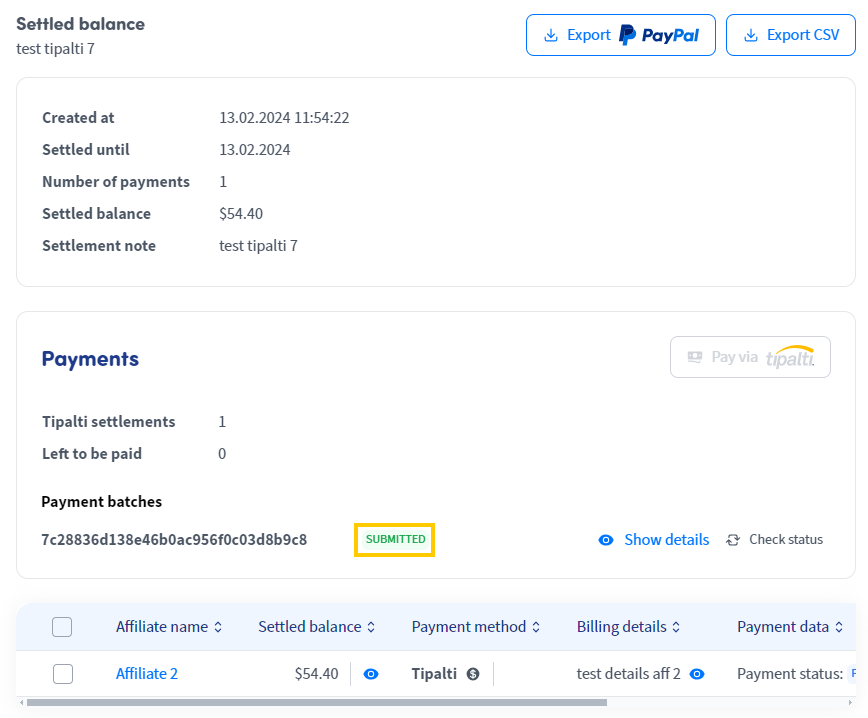
Task: Click the Pay via Tipalti button
Action: [750, 357]
